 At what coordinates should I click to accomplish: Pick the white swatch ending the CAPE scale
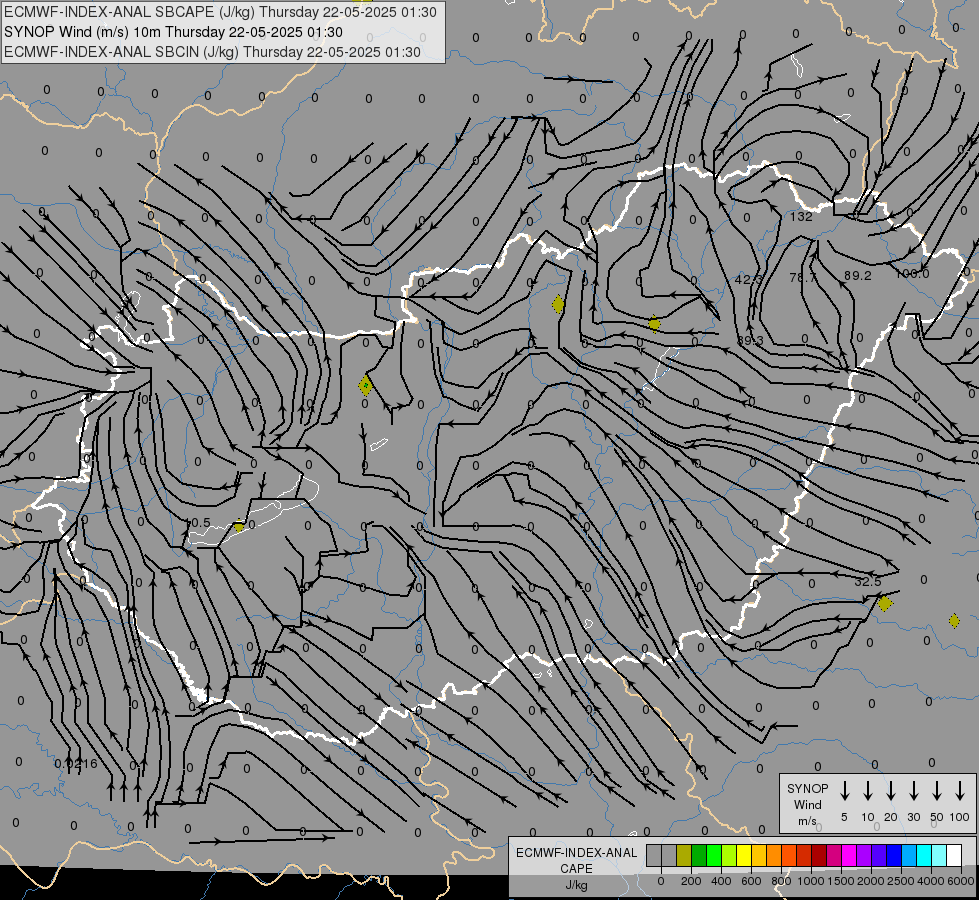click(x=954, y=856)
